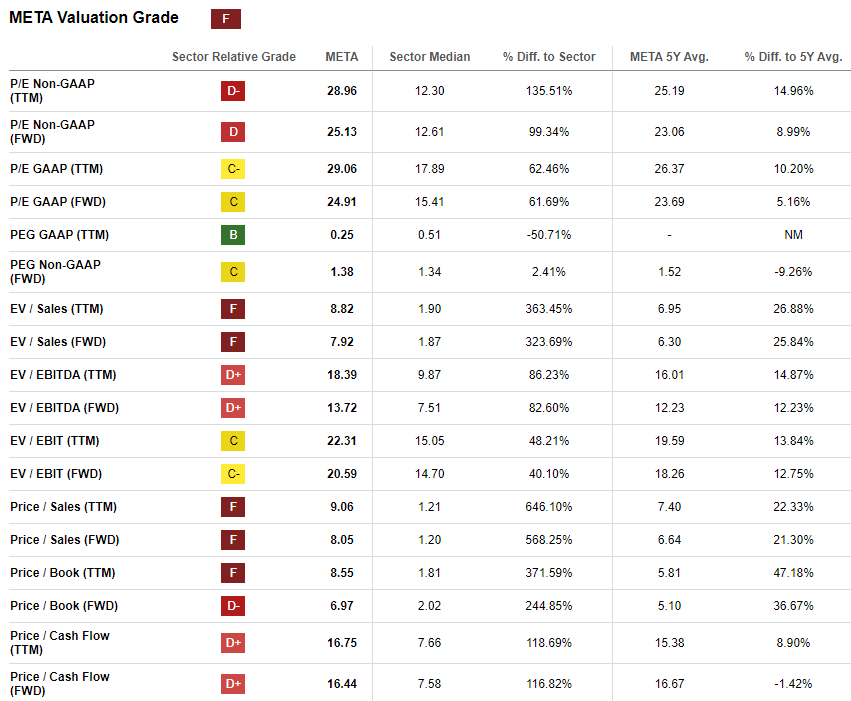This screenshot has width=851, height=701.
Task: Click the % Diff. to 5Y Avg. column header
Action: 793,57
